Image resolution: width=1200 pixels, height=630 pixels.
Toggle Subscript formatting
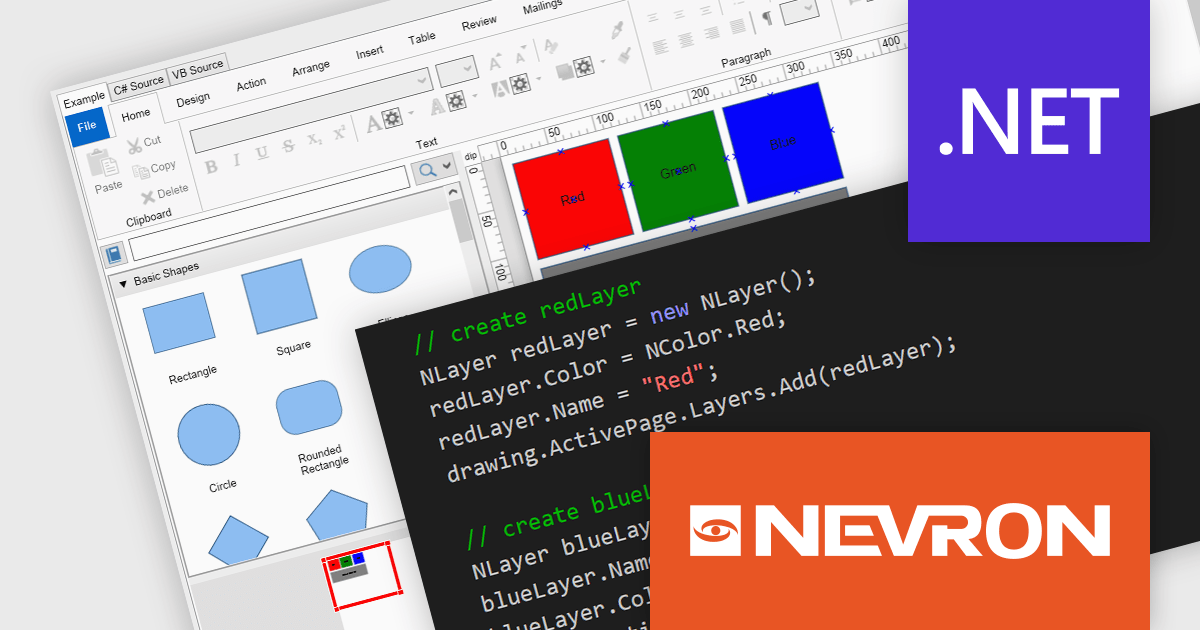[314, 140]
